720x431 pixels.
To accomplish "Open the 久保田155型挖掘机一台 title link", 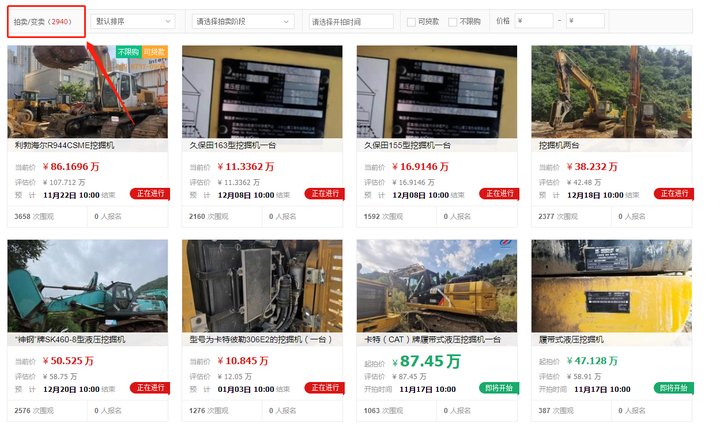I will coord(405,145).
